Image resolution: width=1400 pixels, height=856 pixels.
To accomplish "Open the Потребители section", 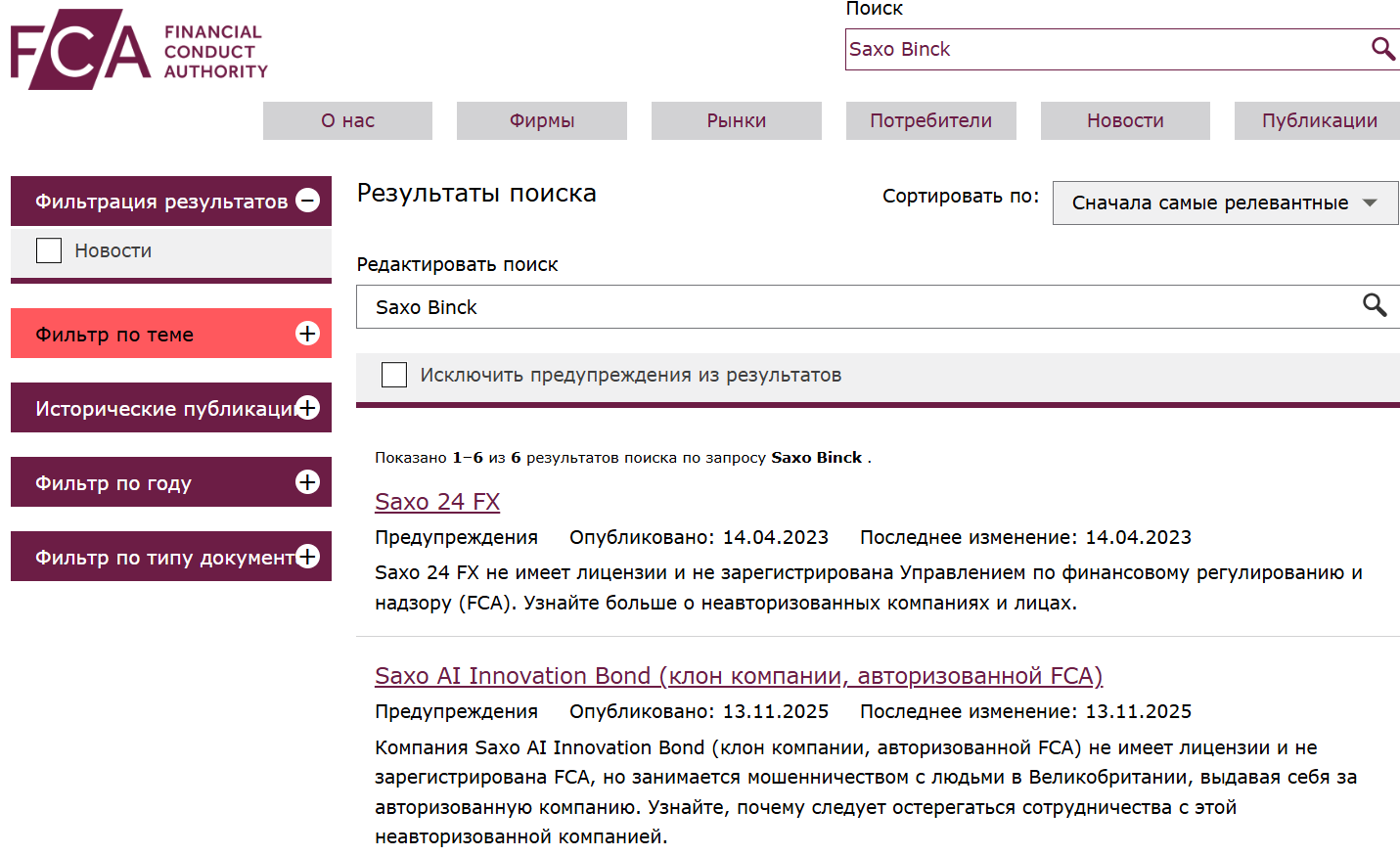I will (x=930, y=120).
